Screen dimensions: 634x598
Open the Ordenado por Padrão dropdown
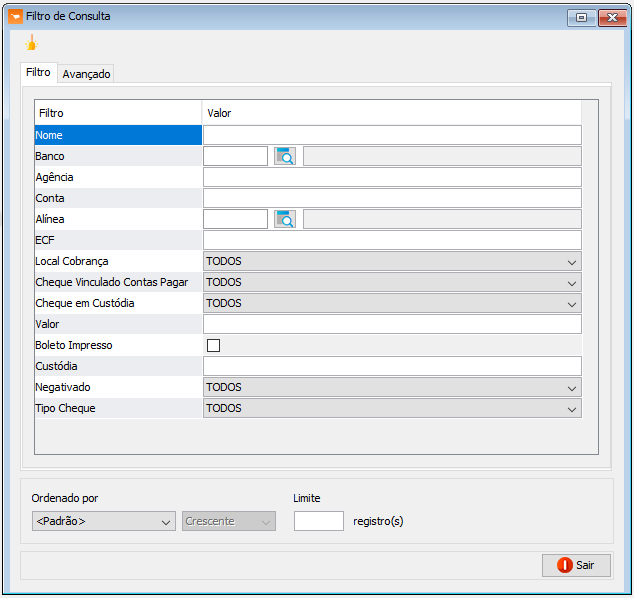102,521
